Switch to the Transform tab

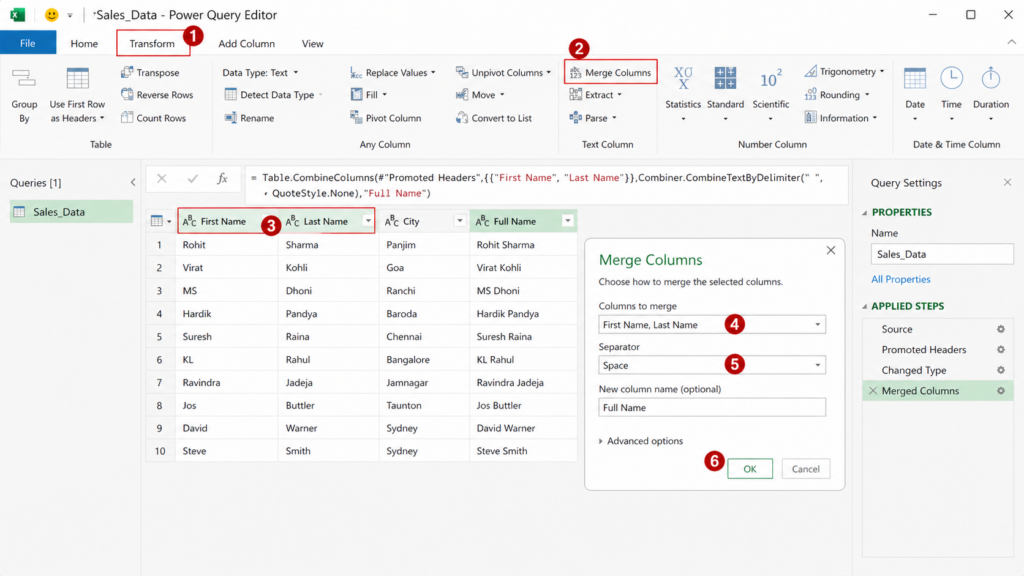(x=152, y=44)
